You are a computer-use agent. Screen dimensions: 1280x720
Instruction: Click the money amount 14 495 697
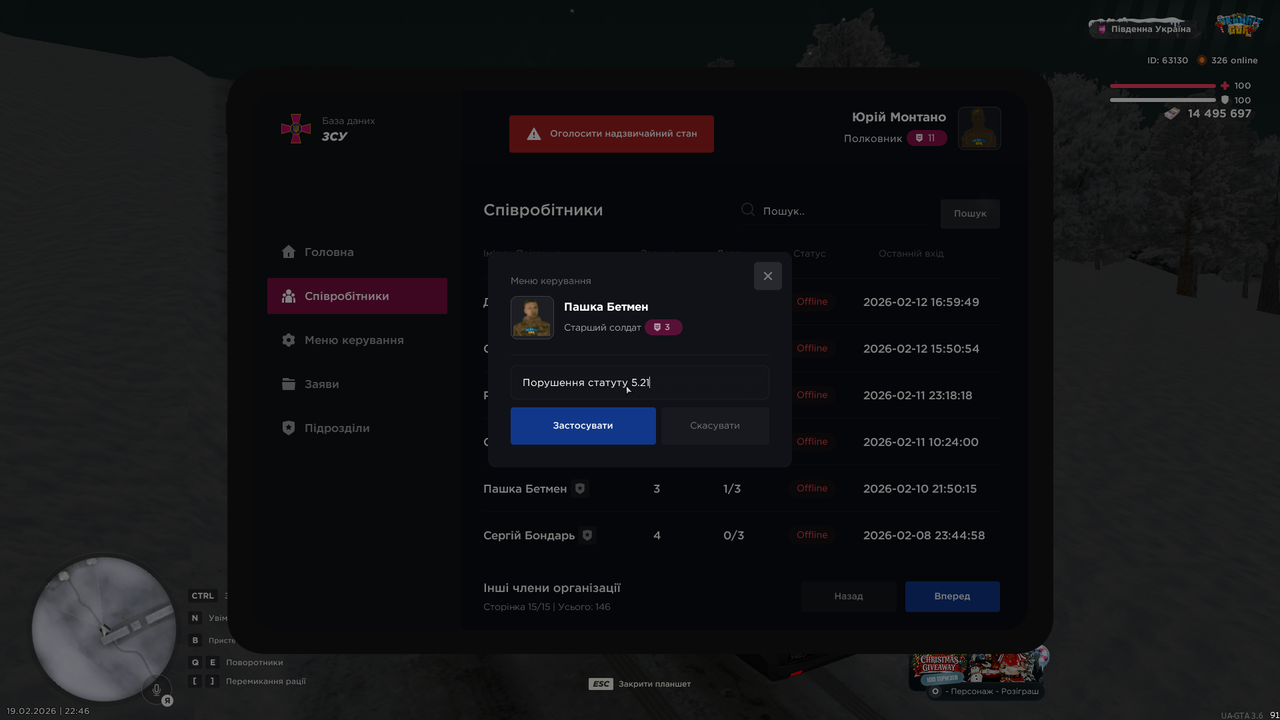pos(1219,114)
